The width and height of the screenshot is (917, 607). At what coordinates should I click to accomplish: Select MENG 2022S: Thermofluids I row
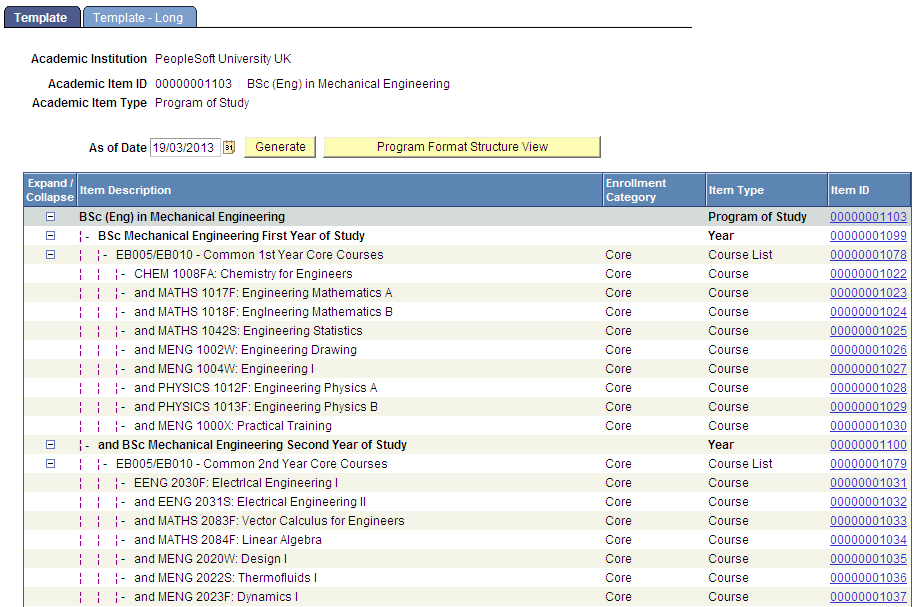tap(467, 578)
